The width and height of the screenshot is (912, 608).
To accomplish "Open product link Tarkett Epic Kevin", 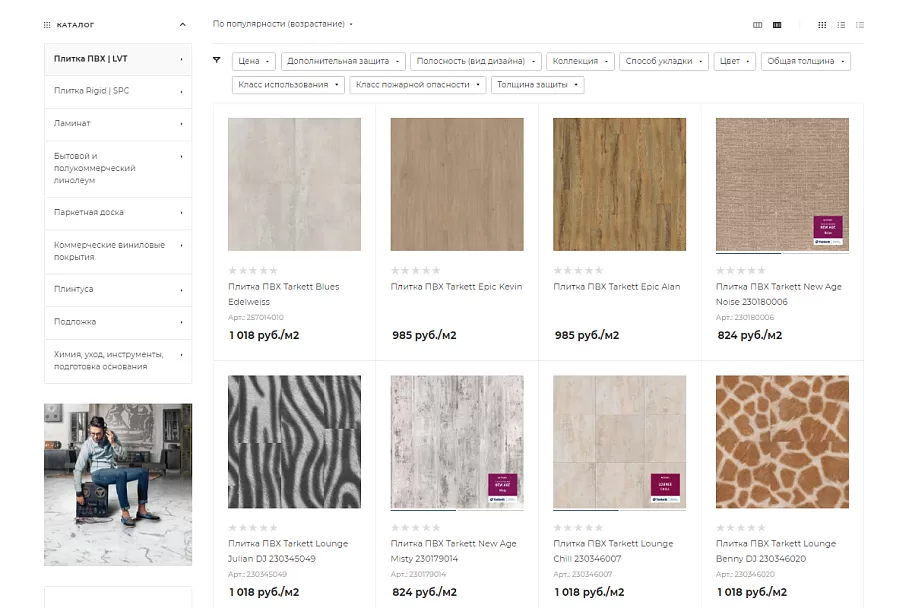I will point(456,287).
